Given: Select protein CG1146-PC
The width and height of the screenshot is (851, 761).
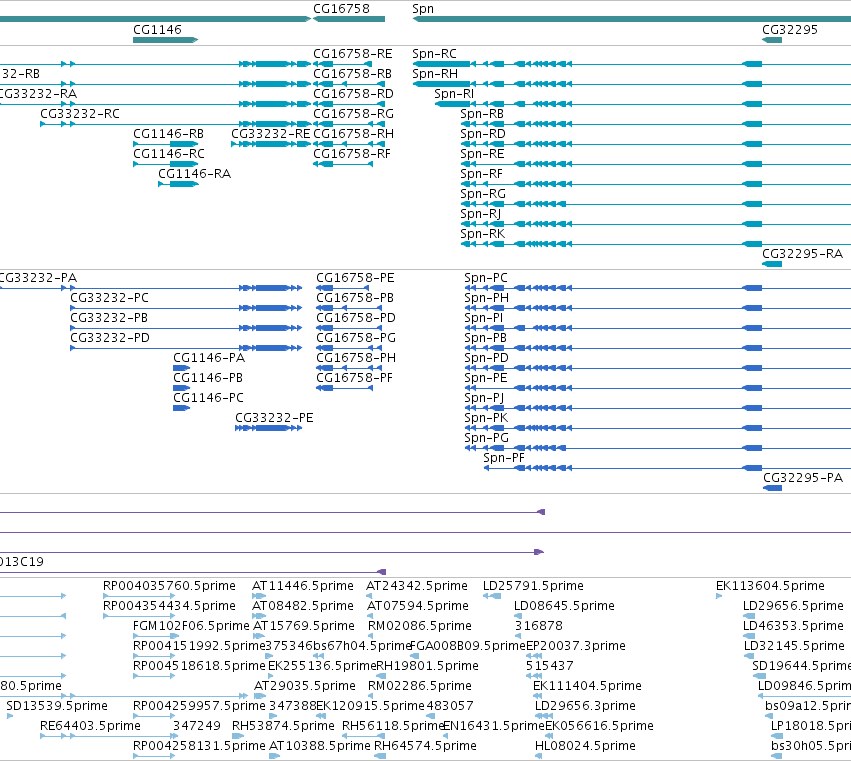Looking at the screenshot, I should coord(208,398).
